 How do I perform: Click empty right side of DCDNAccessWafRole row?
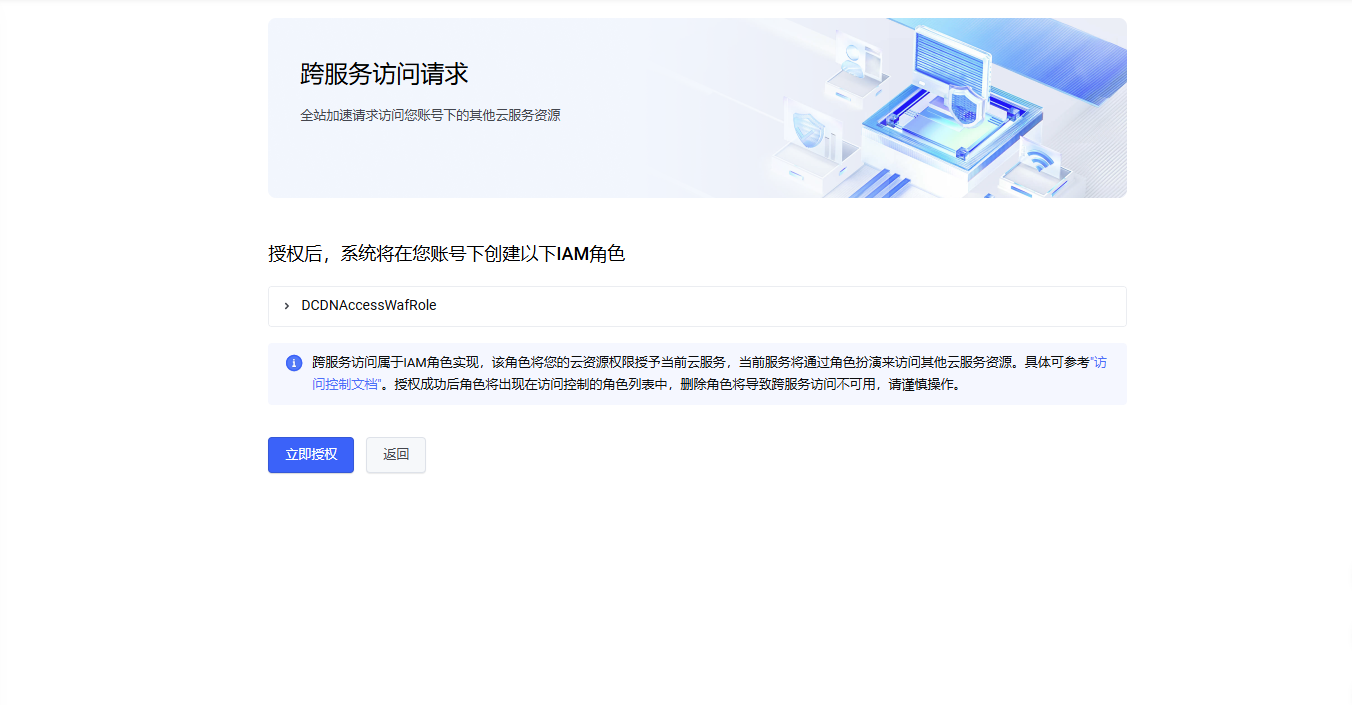point(850,306)
